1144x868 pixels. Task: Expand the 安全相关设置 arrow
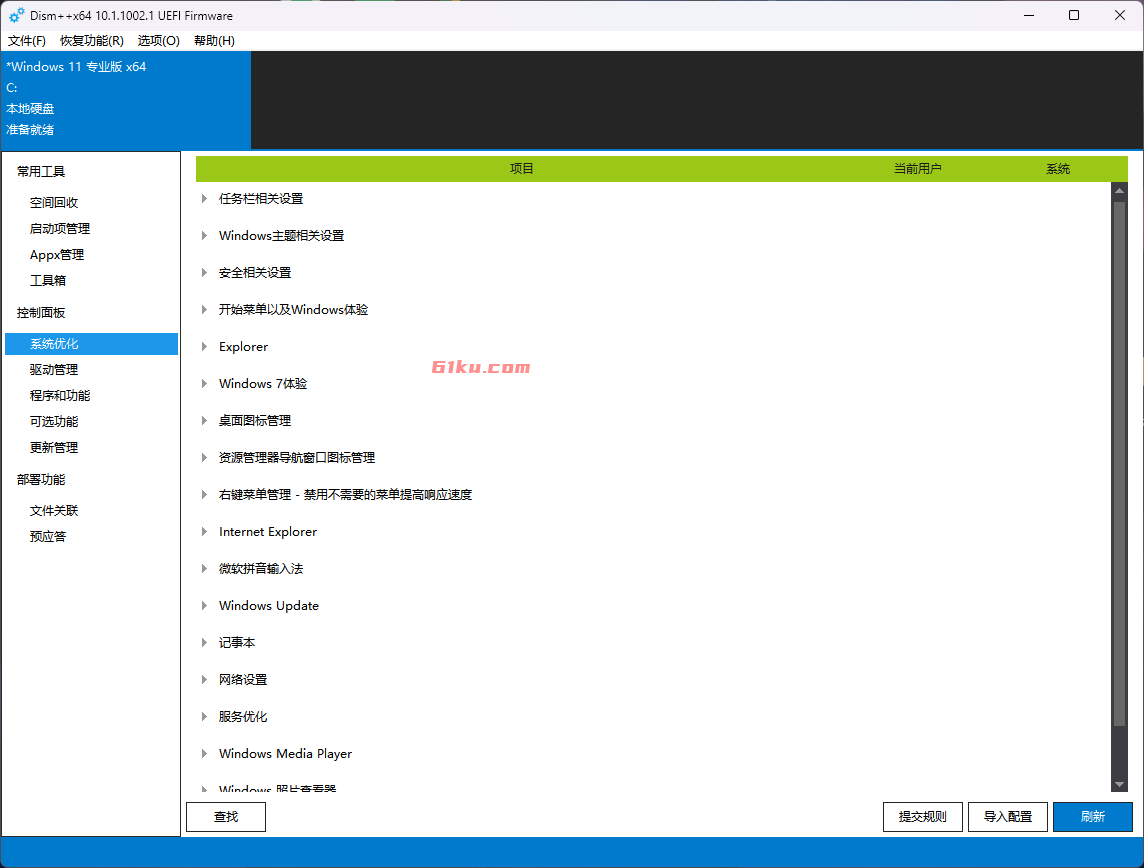(x=204, y=273)
